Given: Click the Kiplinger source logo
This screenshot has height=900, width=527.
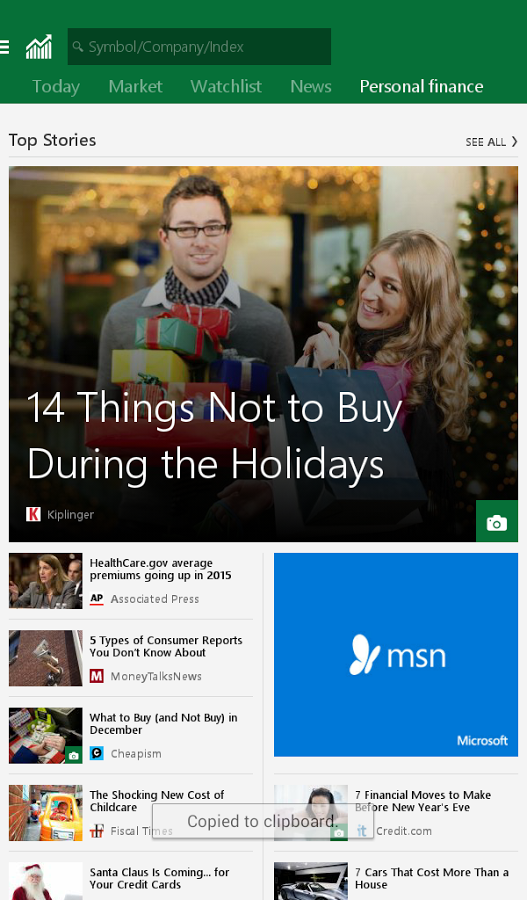Looking at the screenshot, I should pos(33,514).
